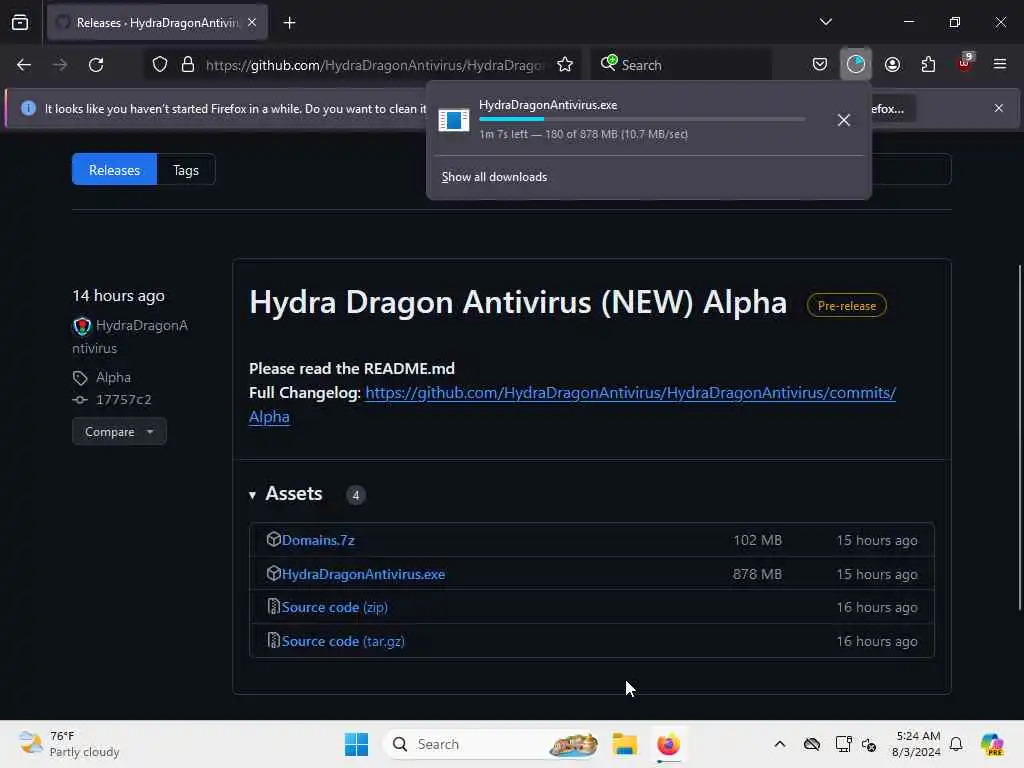Close the Releases HydraDragonAntivirus tab
The width and height of the screenshot is (1024, 768).
[252, 22]
